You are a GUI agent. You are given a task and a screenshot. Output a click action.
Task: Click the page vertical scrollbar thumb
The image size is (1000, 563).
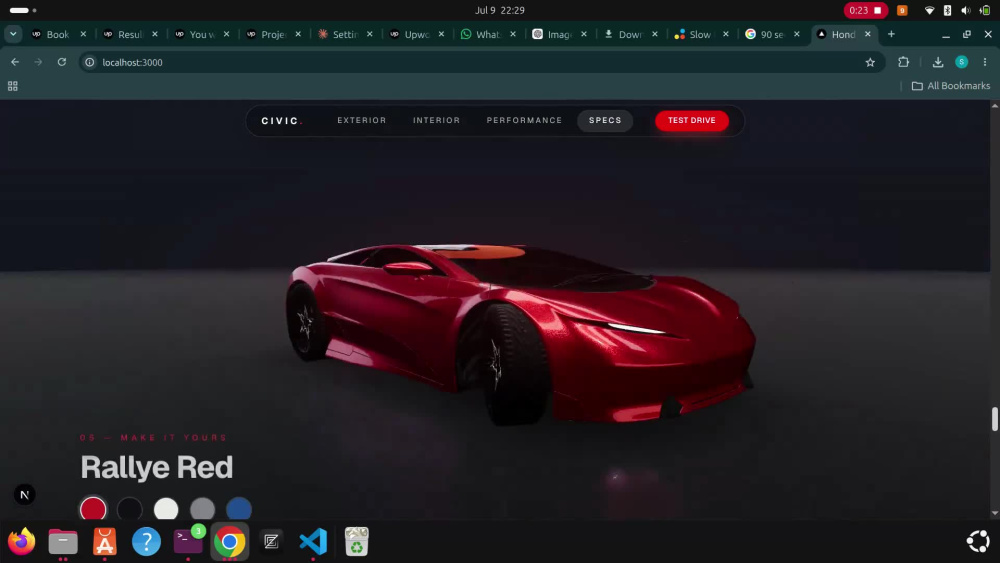pyautogui.click(x=994, y=419)
